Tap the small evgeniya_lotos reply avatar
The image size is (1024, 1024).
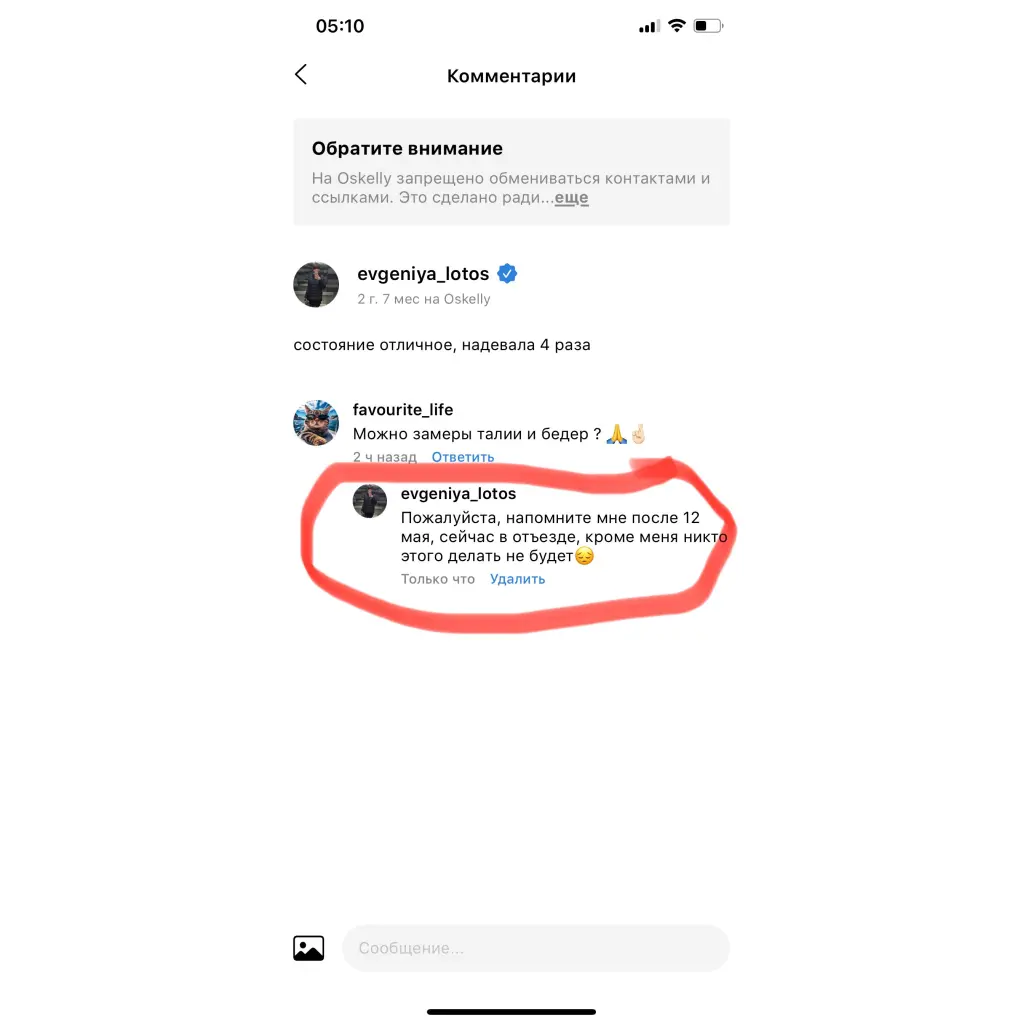(x=370, y=501)
